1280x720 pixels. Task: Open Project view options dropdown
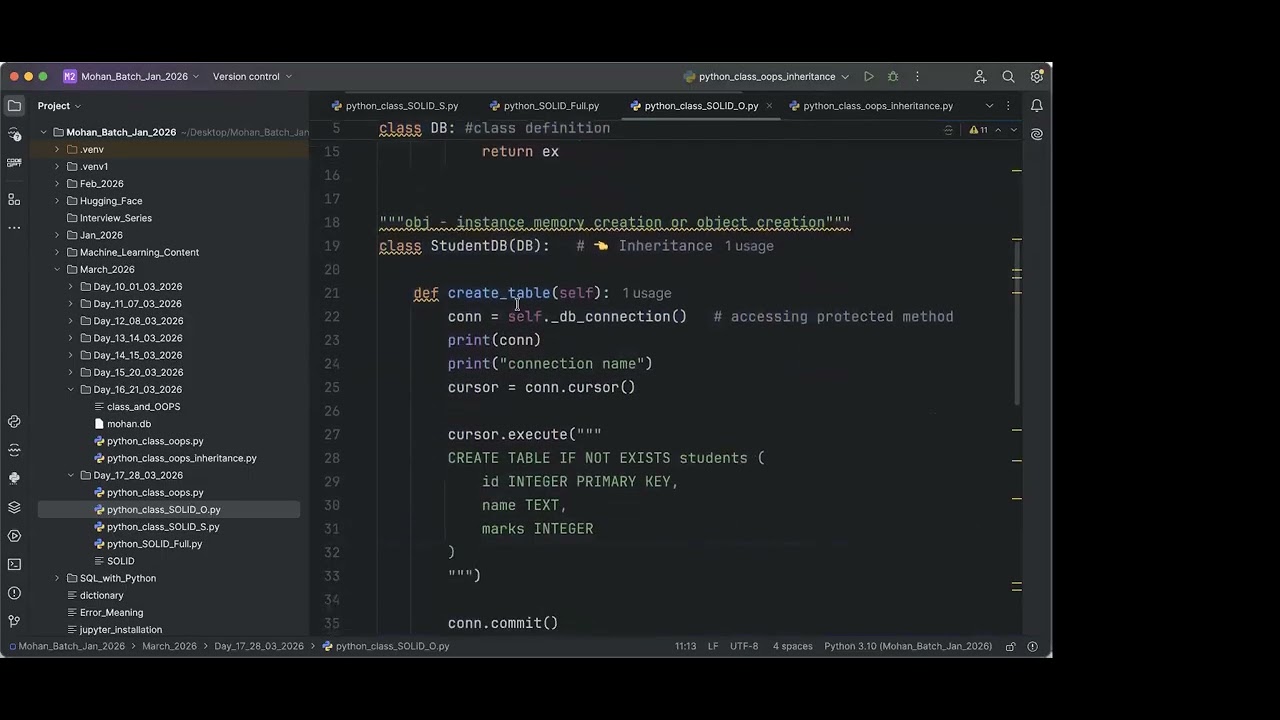59,106
